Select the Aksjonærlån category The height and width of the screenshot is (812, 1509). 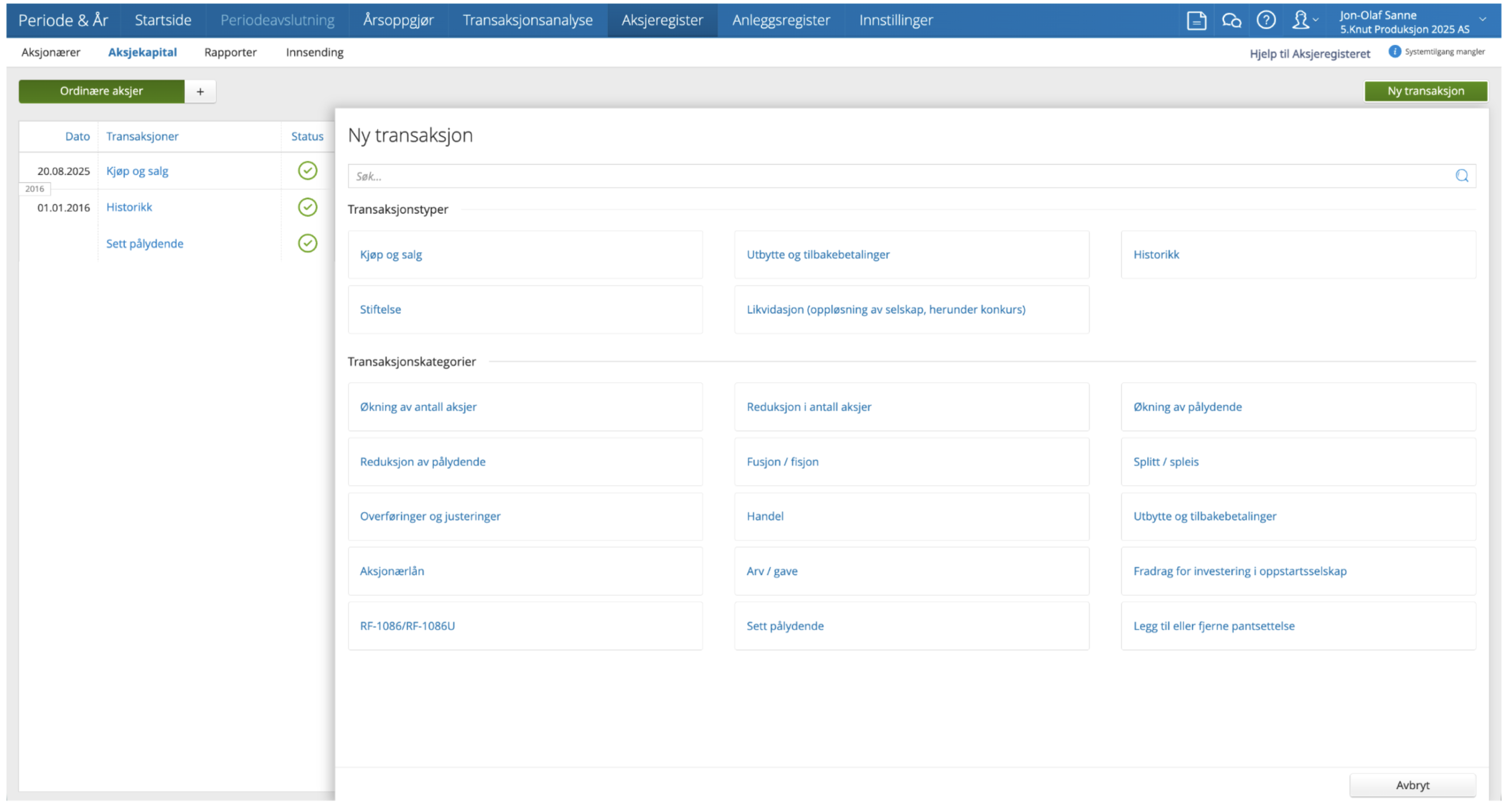click(x=525, y=571)
